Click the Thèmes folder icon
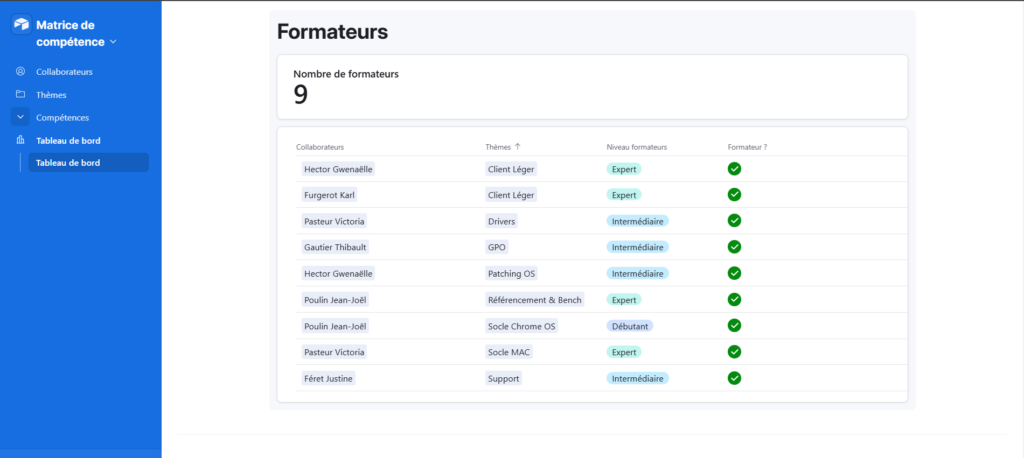Viewport: 1024px width, 458px height. pos(20,94)
